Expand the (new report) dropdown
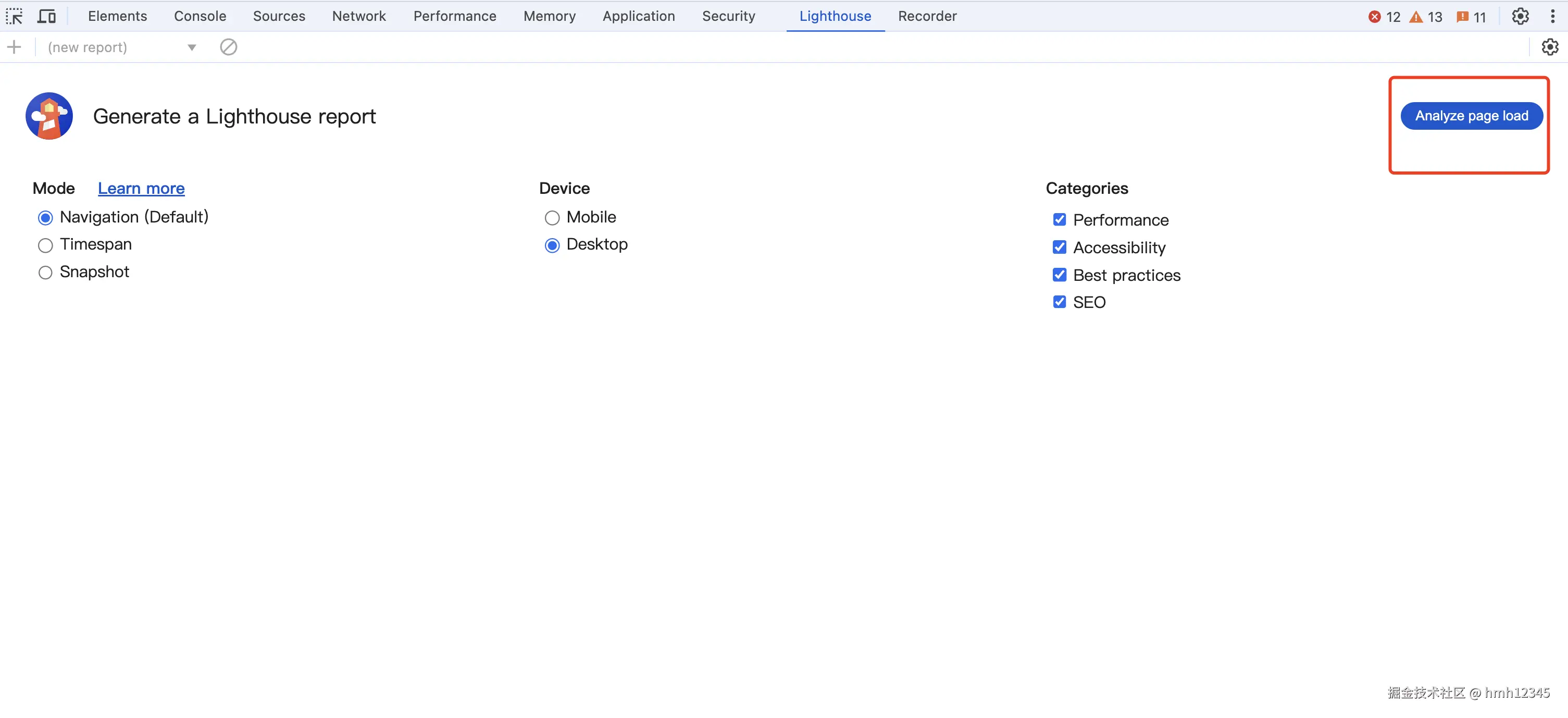The image size is (1568, 718). pyautogui.click(x=191, y=47)
